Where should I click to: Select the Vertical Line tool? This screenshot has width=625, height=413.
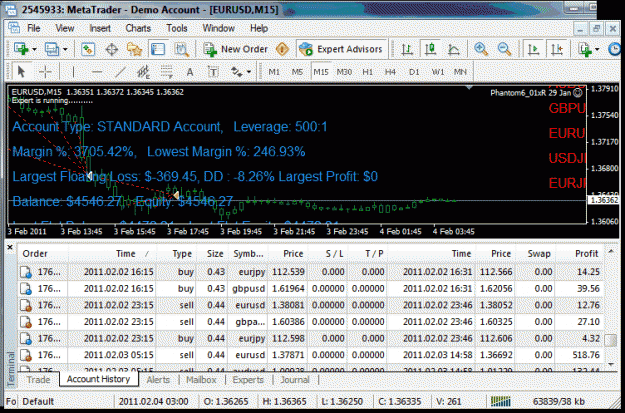click(x=73, y=72)
